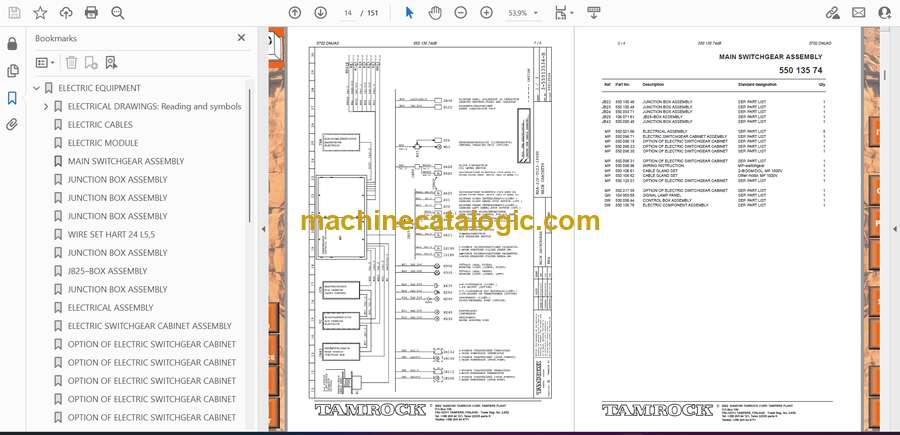Open the share with others icon
Screen dimensions: 900x435
pos(885,13)
